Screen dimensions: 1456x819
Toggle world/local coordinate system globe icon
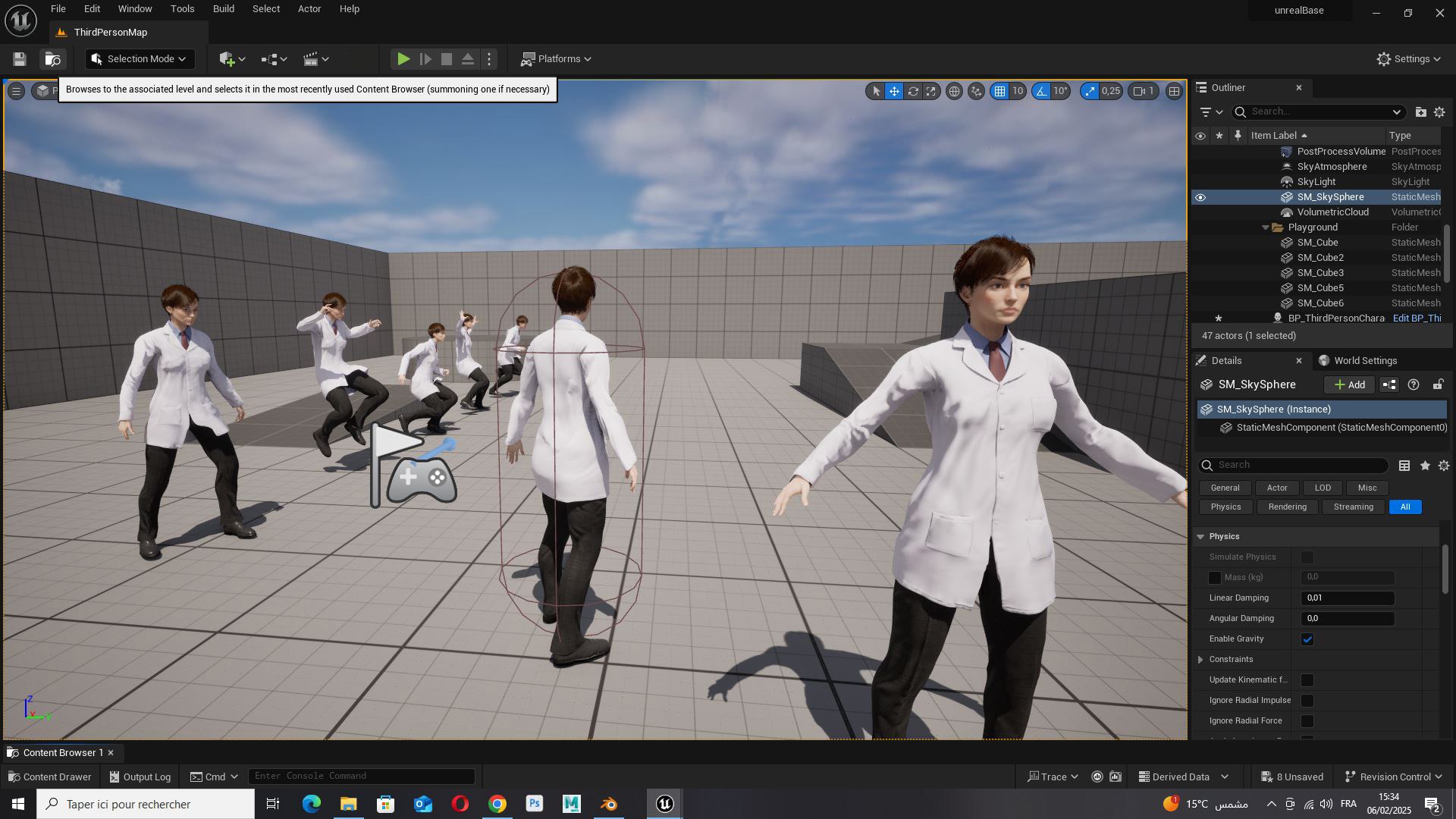coord(954,91)
